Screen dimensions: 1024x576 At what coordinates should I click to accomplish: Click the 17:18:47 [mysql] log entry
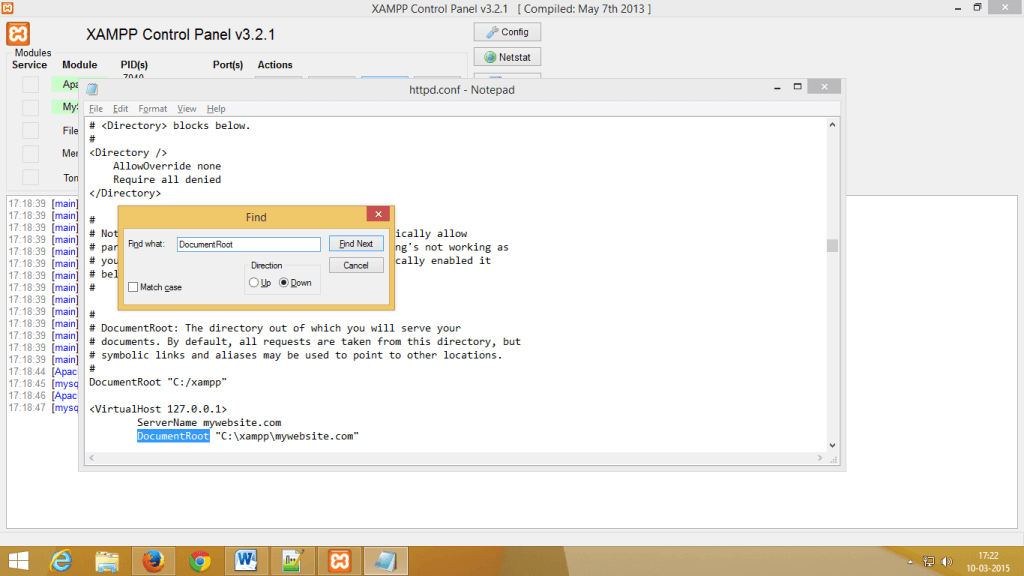click(43, 408)
